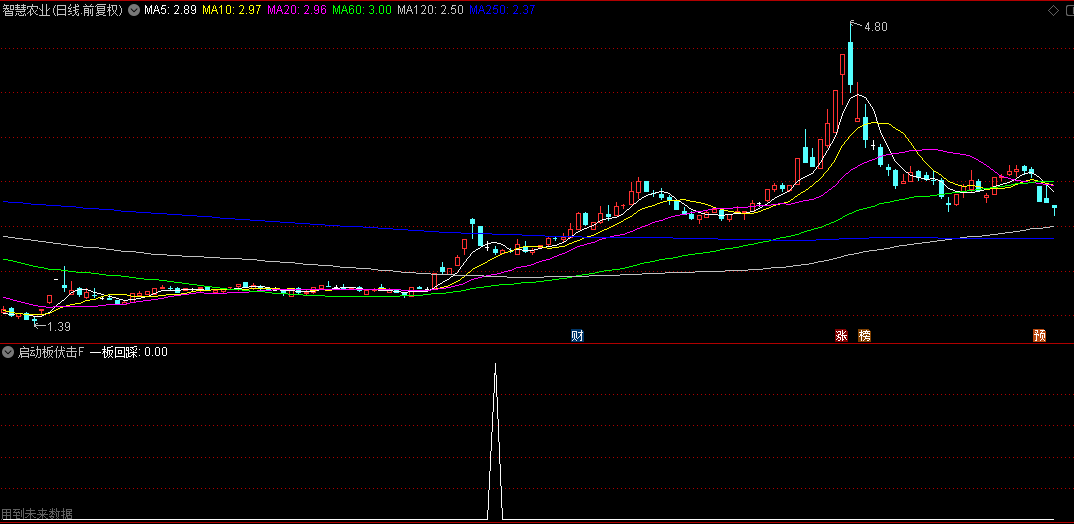This screenshot has height=524, width=1074.
Task: Open the 榜 marker on the timeline
Action: [864, 336]
